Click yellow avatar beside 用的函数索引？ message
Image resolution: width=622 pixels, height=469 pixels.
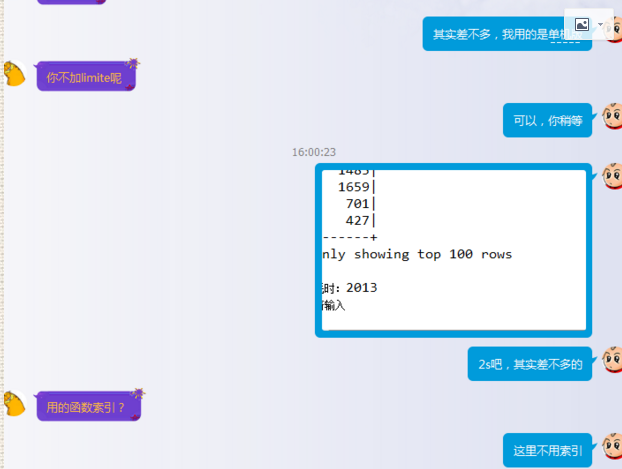[15, 404]
